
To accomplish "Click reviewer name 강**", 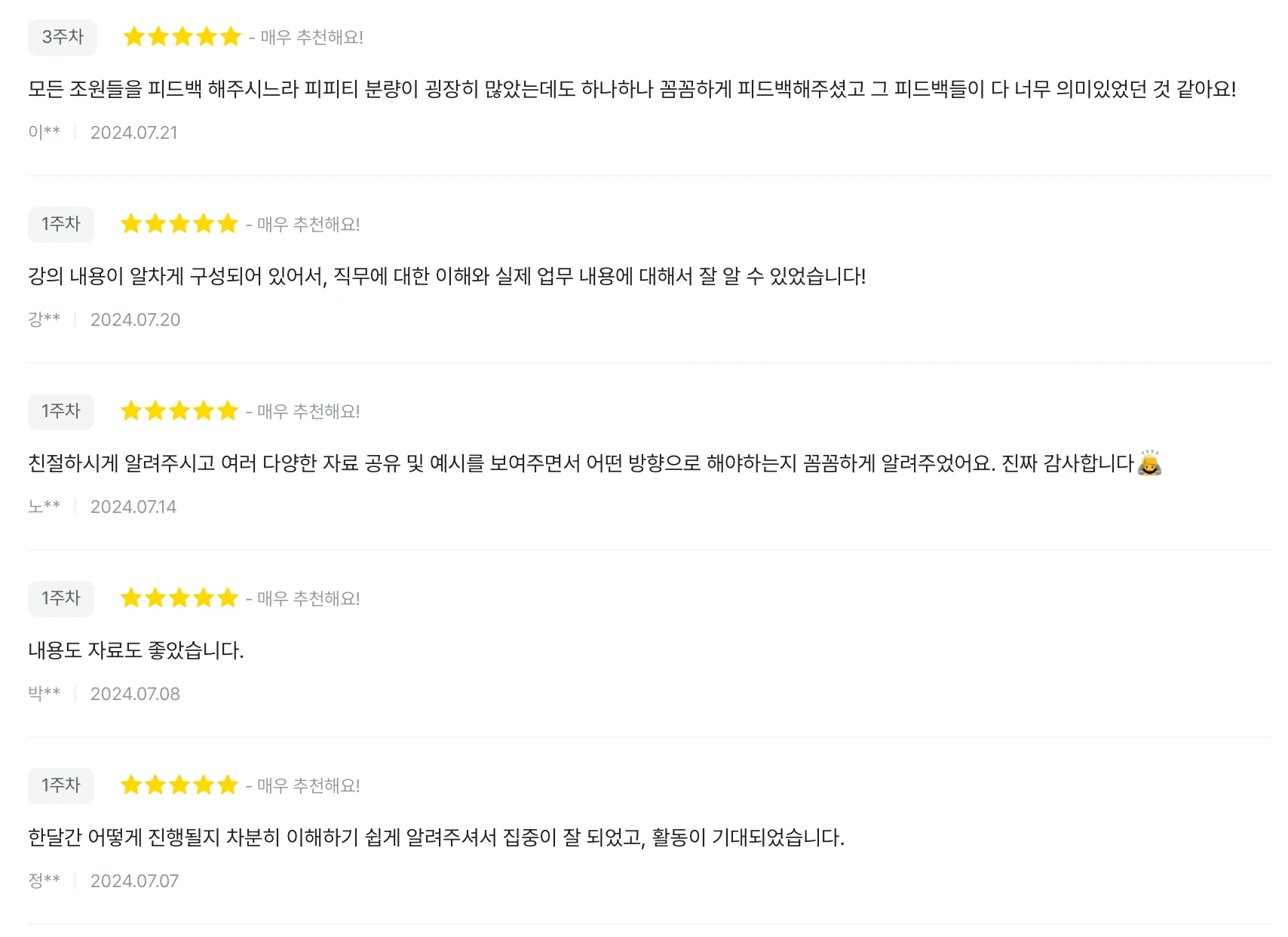I will (44, 319).
